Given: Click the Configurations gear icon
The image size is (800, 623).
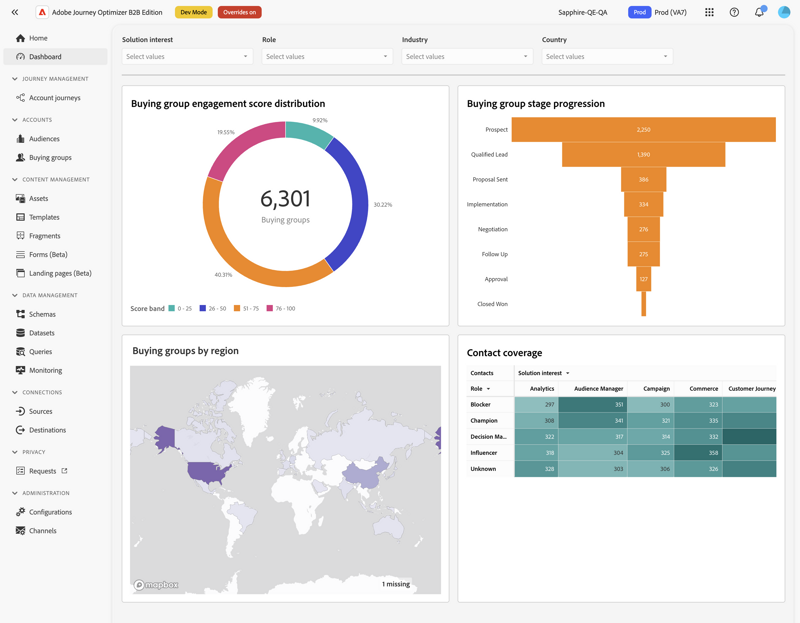Looking at the screenshot, I should [20, 512].
